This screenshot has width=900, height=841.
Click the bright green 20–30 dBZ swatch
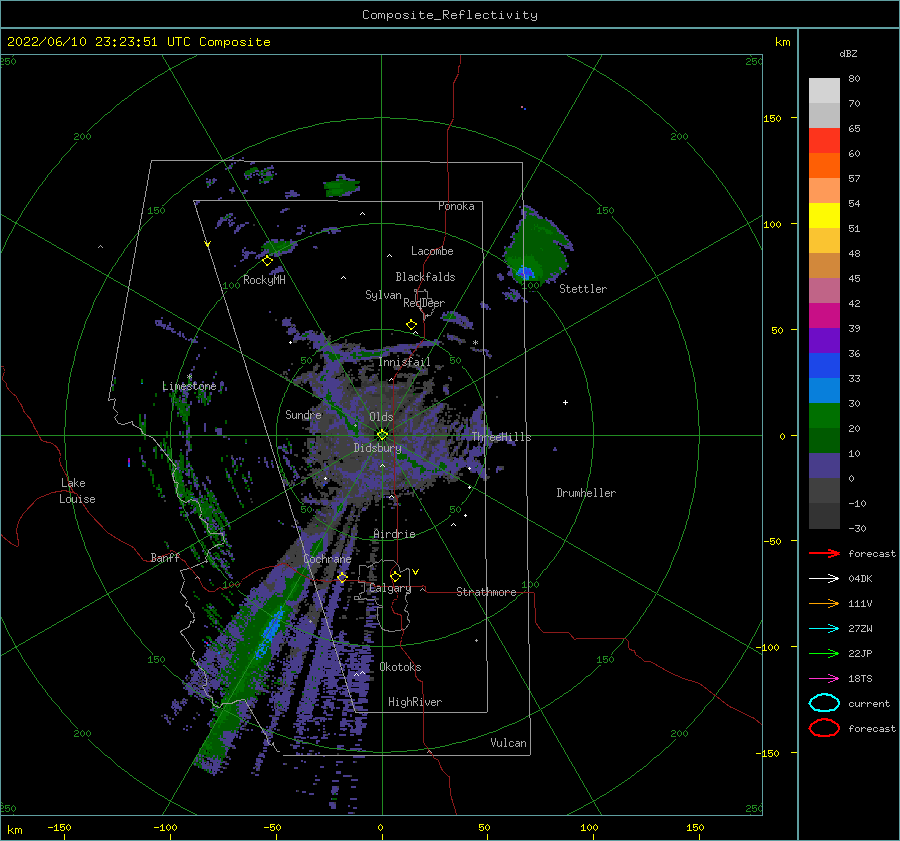coord(824,416)
